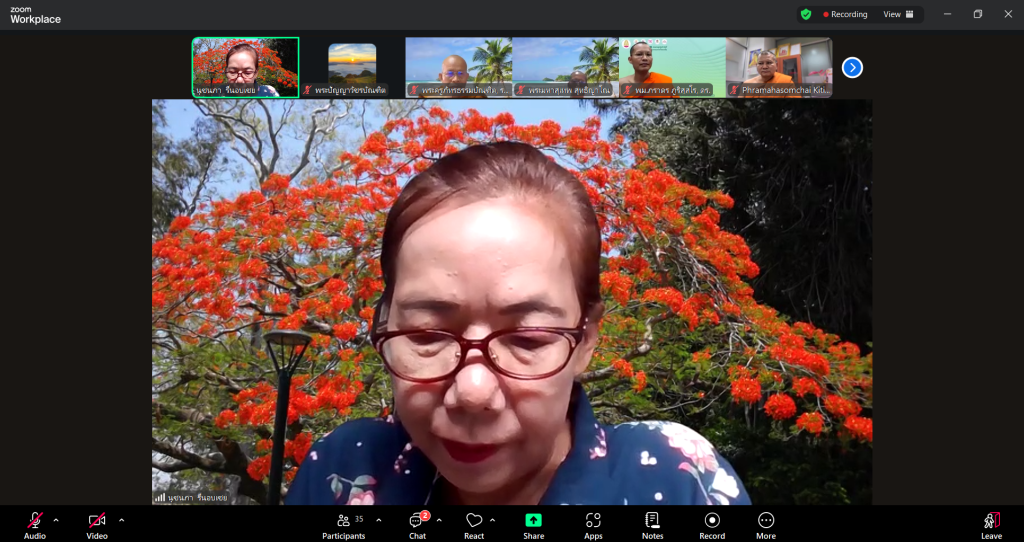Expand the video options chevron
Viewport: 1024px width, 542px height.
[x=122, y=520]
